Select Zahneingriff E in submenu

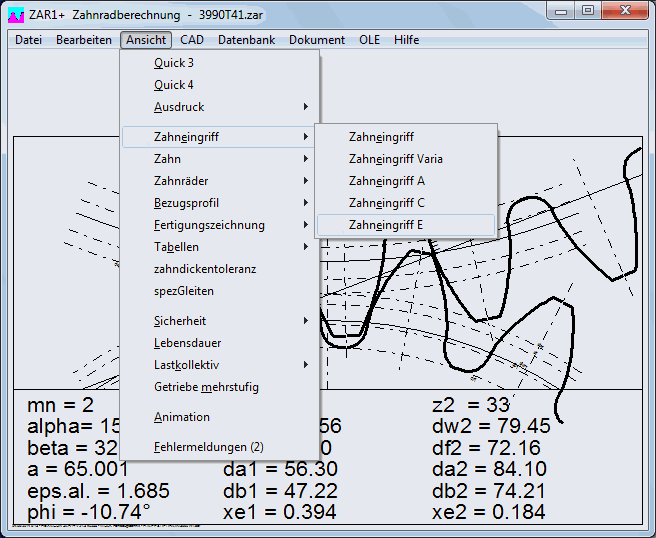click(x=386, y=225)
